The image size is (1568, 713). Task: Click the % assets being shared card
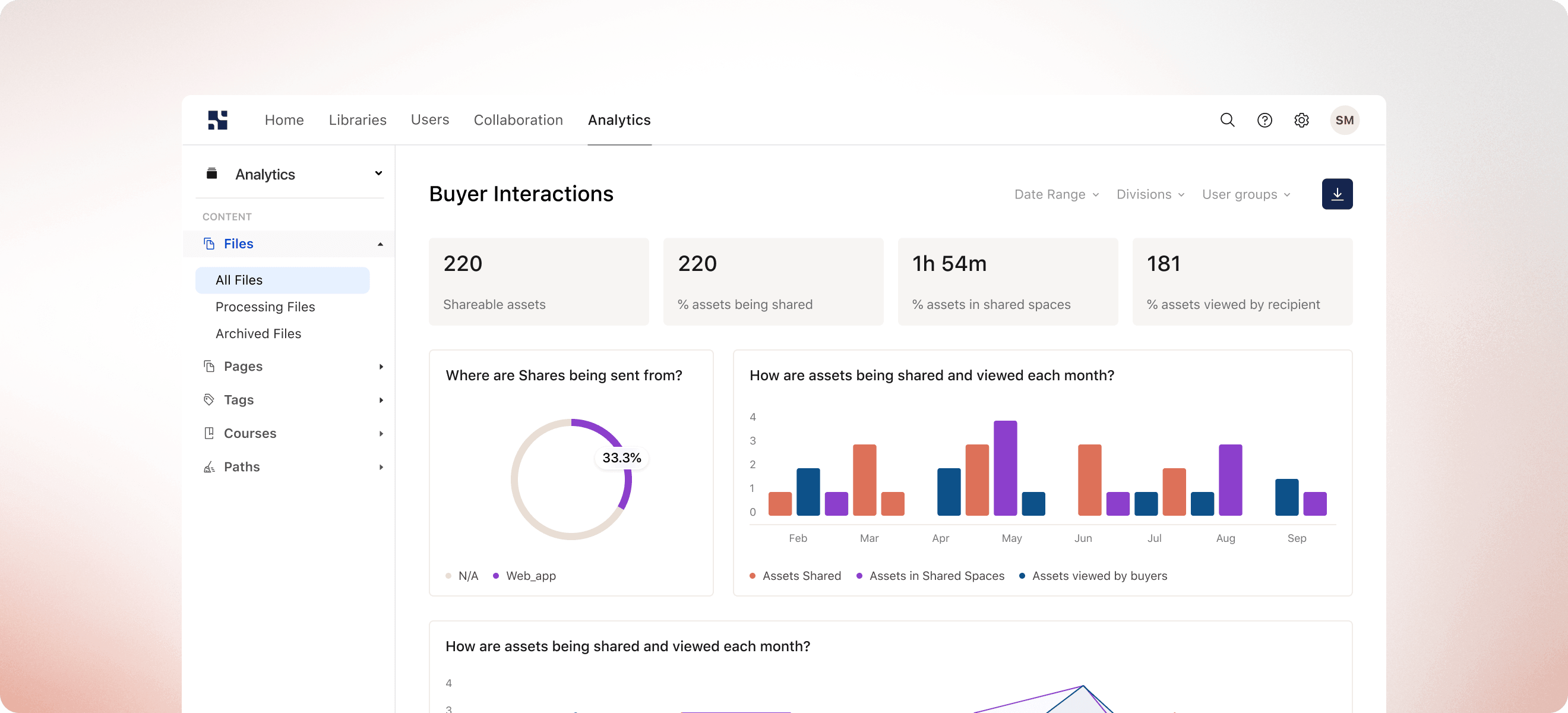(x=773, y=281)
